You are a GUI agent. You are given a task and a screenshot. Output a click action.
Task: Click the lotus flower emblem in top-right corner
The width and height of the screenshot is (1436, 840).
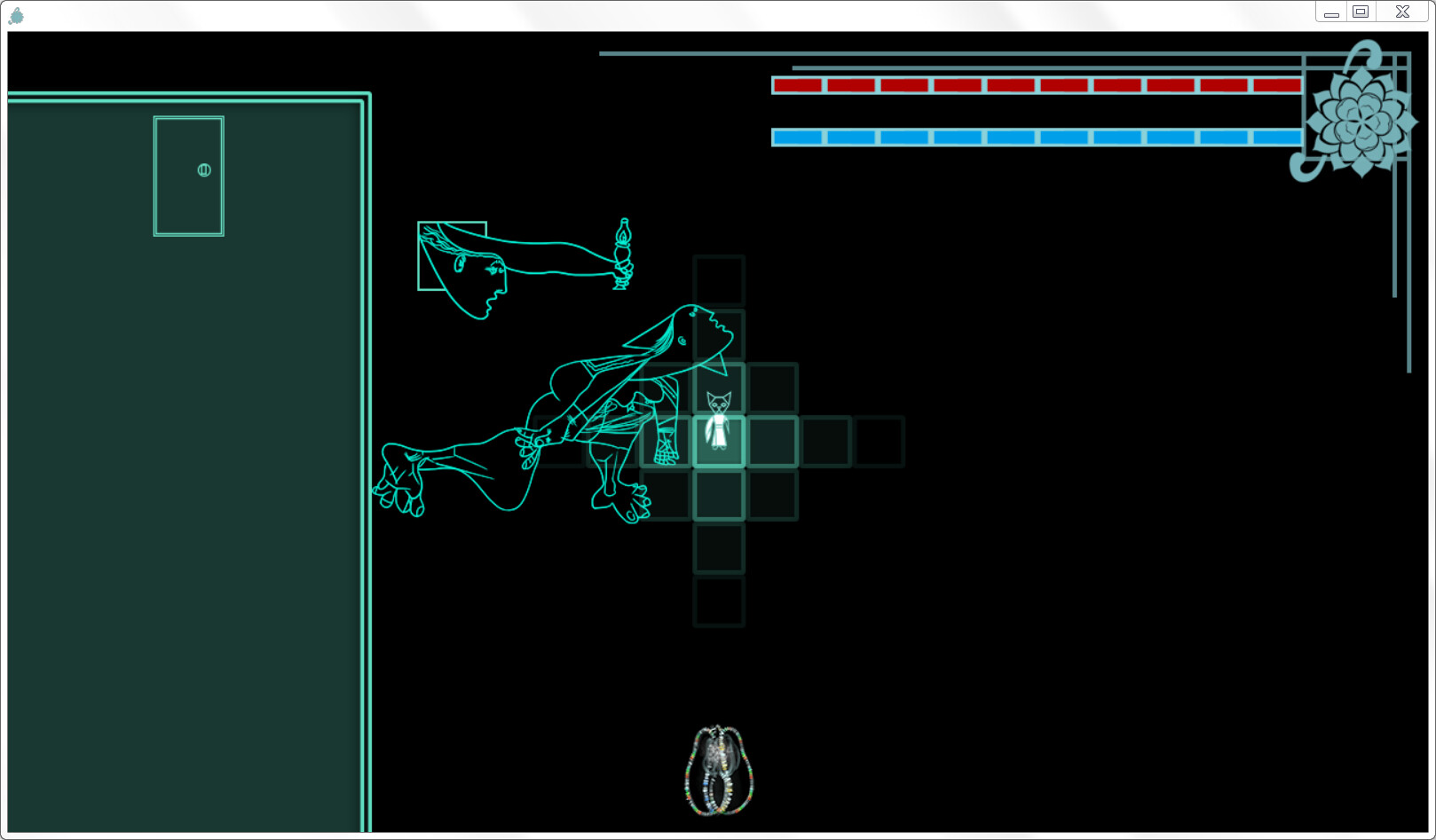point(1361,124)
